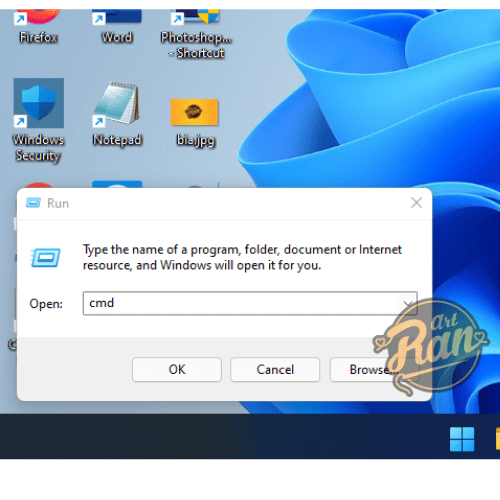
Task: Click the OK button
Action: coord(177,369)
